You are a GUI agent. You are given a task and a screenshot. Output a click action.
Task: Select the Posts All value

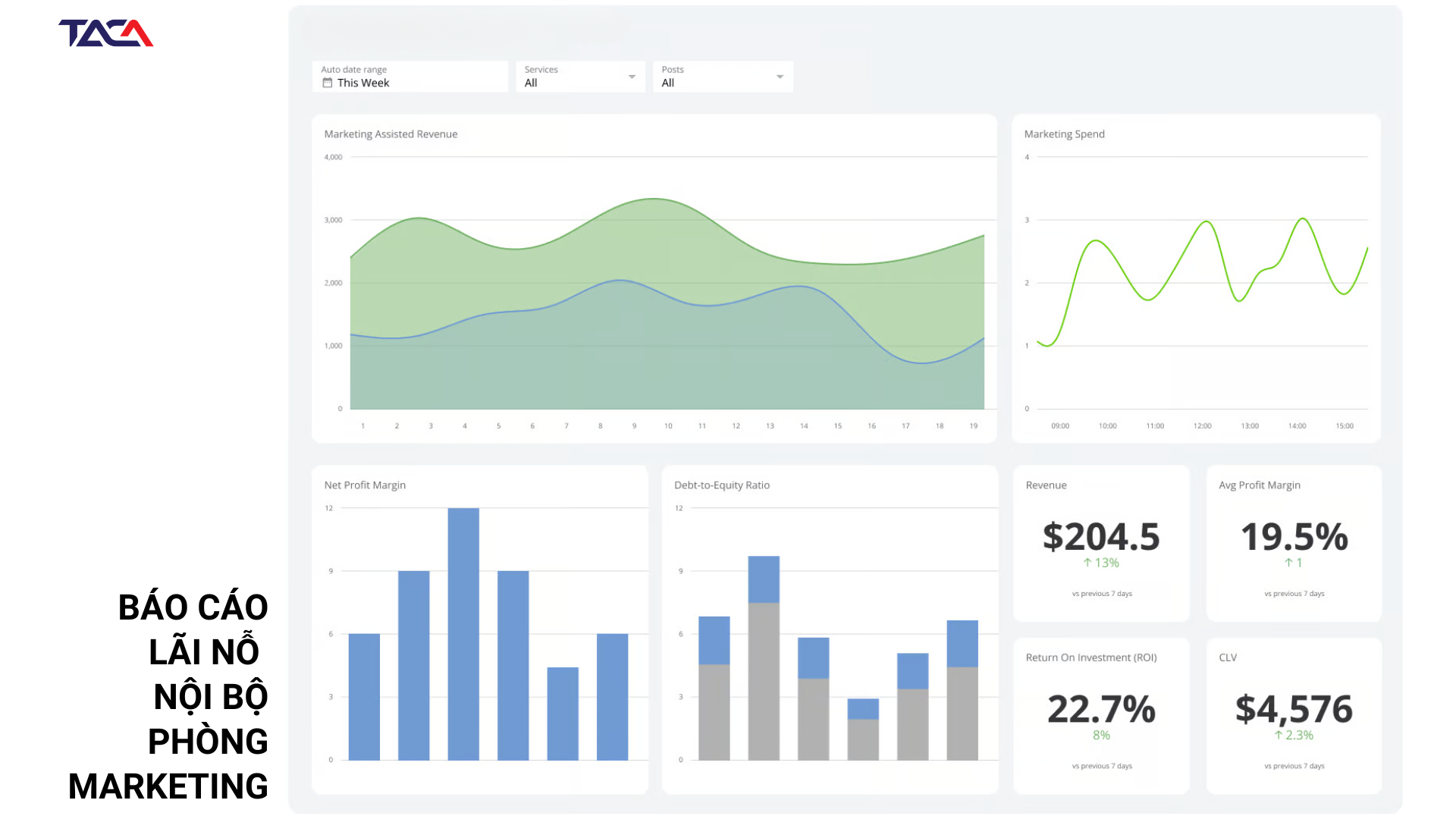(x=667, y=83)
